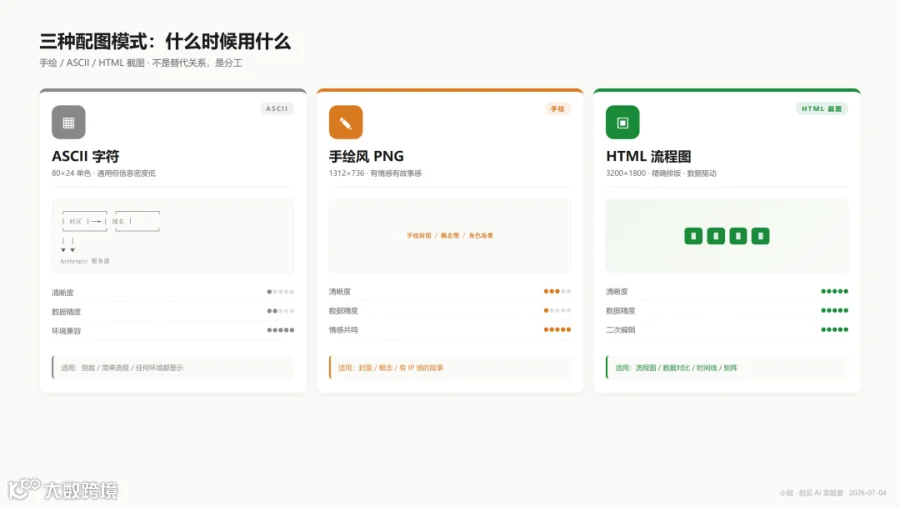Click 数据精度 rating dots on 手绘风 card
Image resolution: width=900 pixels, height=507 pixels.
[x=557, y=311]
